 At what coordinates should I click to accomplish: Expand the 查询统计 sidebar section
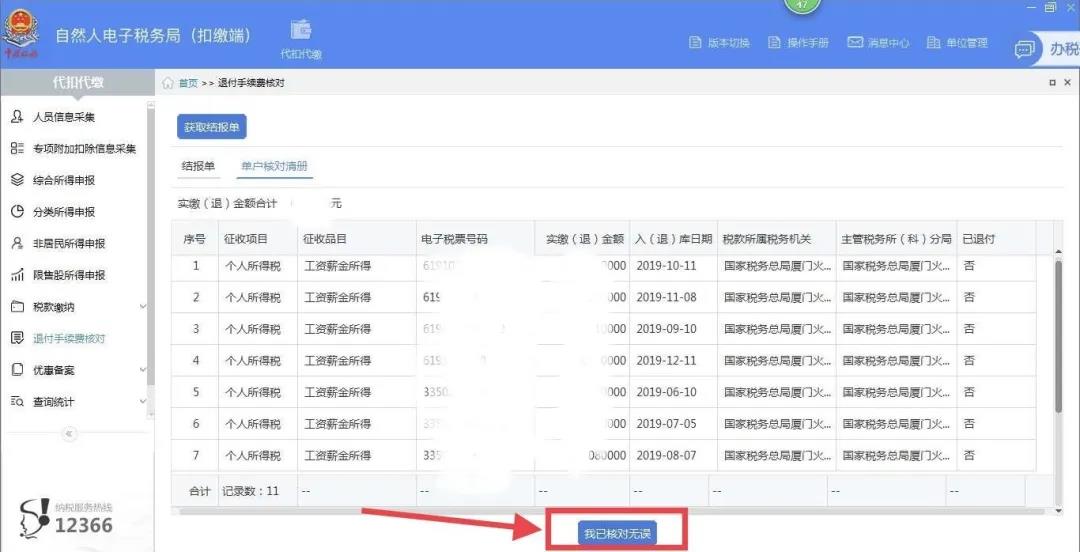(143, 402)
